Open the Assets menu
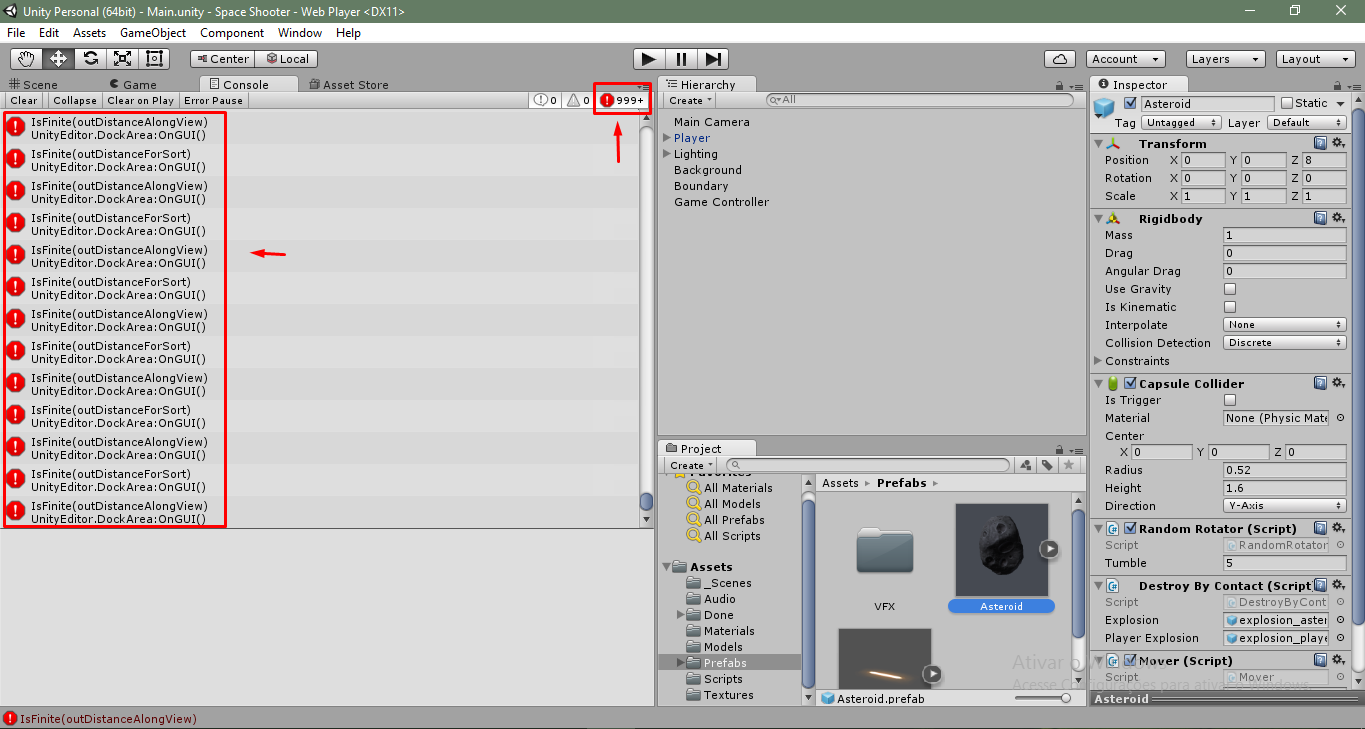The height and width of the screenshot is (729, 1365). click(89, 33)
